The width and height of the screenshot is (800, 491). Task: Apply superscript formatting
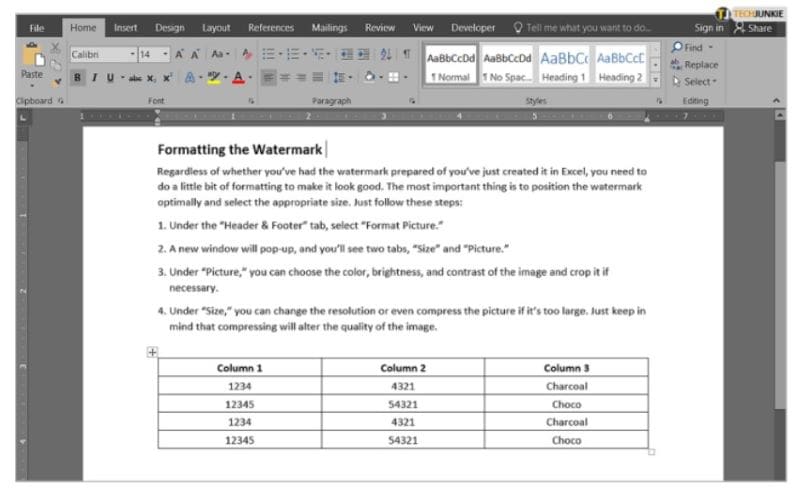click(167, 78)
